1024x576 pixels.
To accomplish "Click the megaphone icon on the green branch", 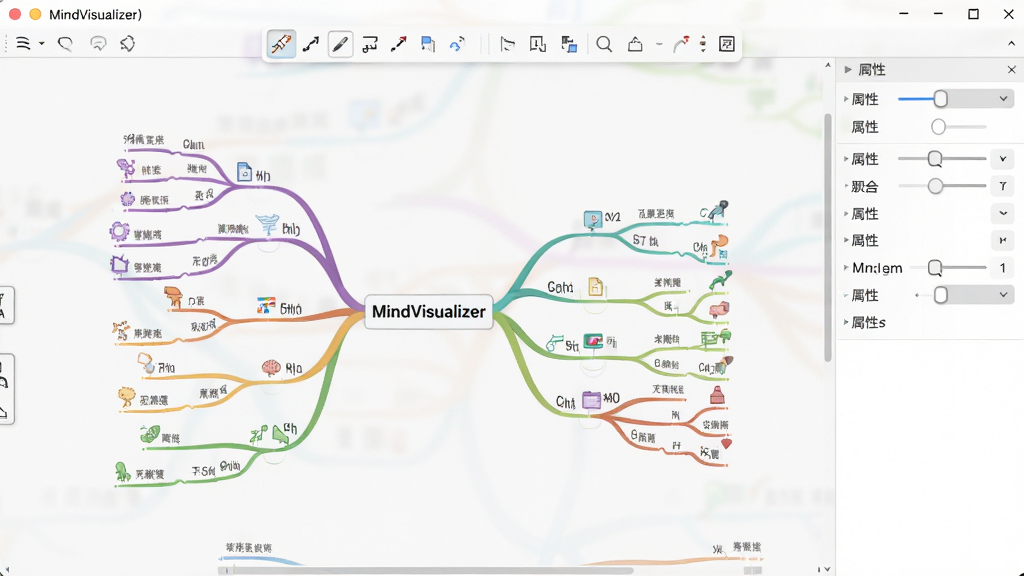I will point(281,434).
